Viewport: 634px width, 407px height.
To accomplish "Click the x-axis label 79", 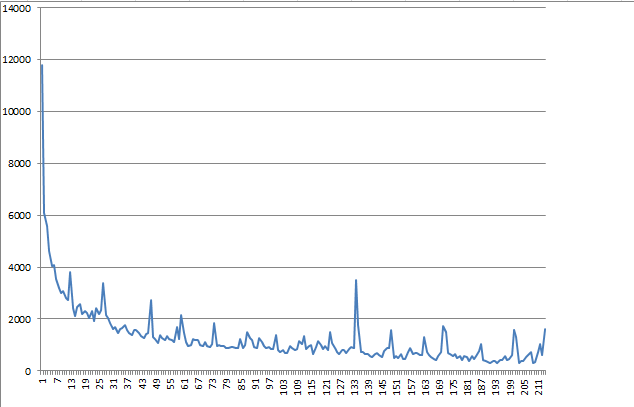I will pyautogui.click(x=226, y=384).
